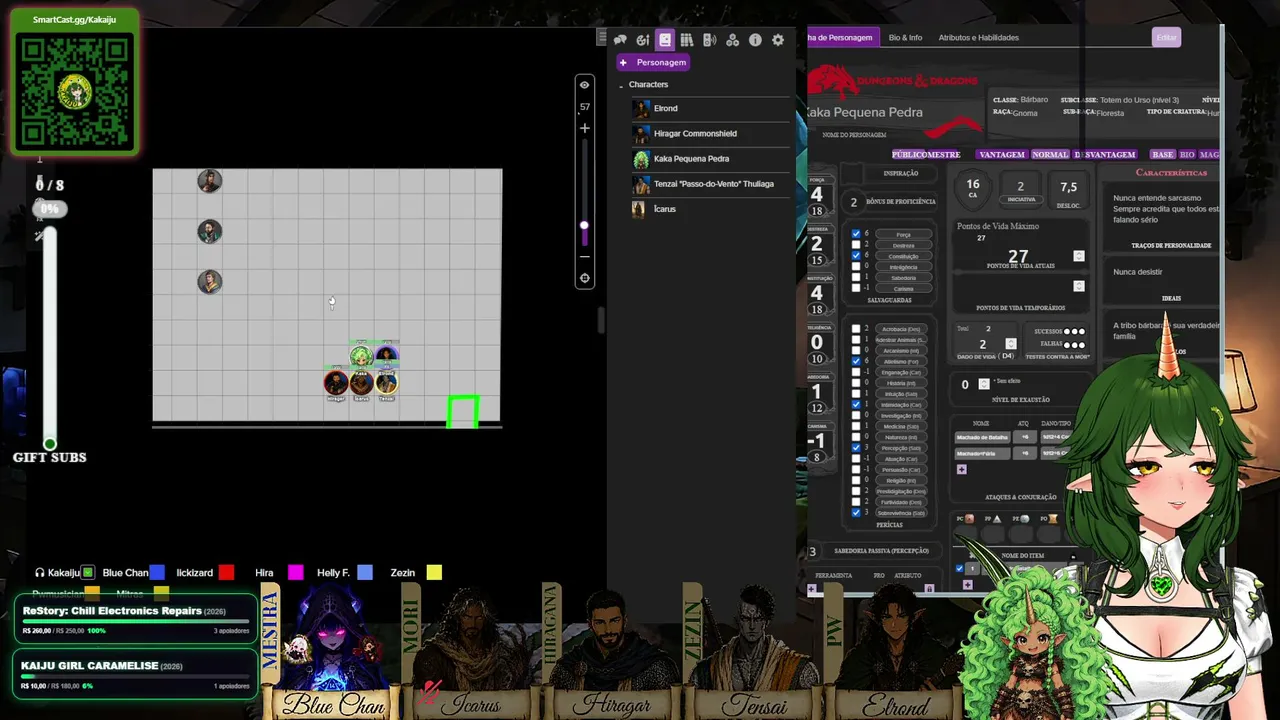Screen dimensions: 1280x720
Task: Open Elrond character entry
Action: pyautogui.click(x=710, y=108)
